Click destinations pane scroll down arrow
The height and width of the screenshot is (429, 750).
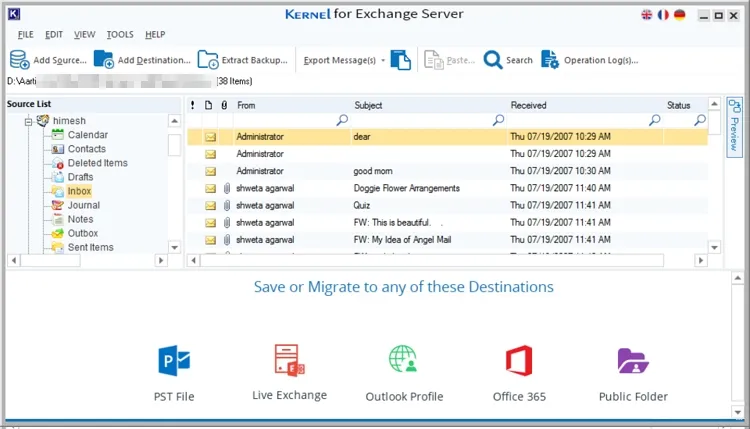tap(738, 412)
